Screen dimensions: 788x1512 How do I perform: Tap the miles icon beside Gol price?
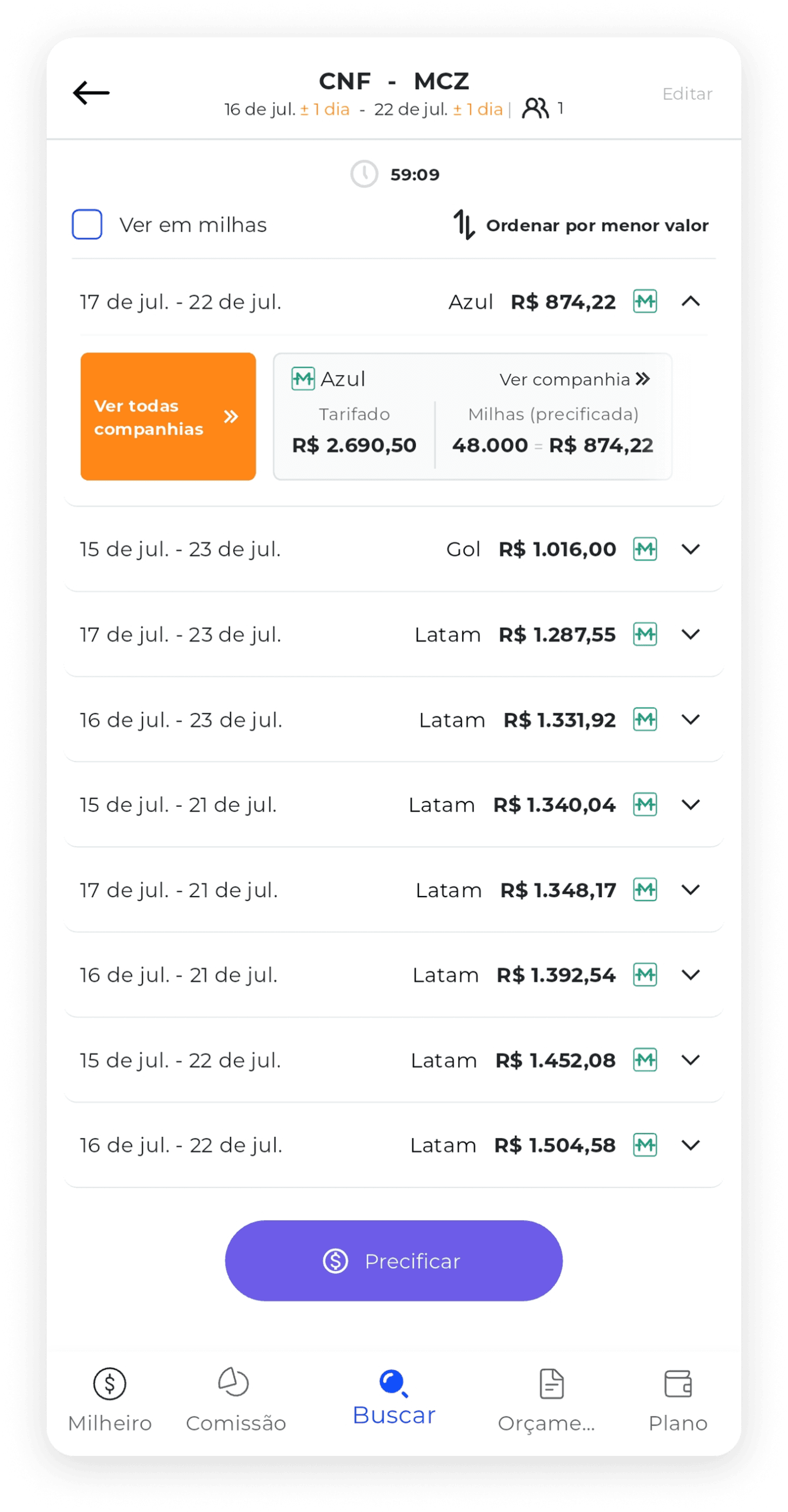pos(645,549)
